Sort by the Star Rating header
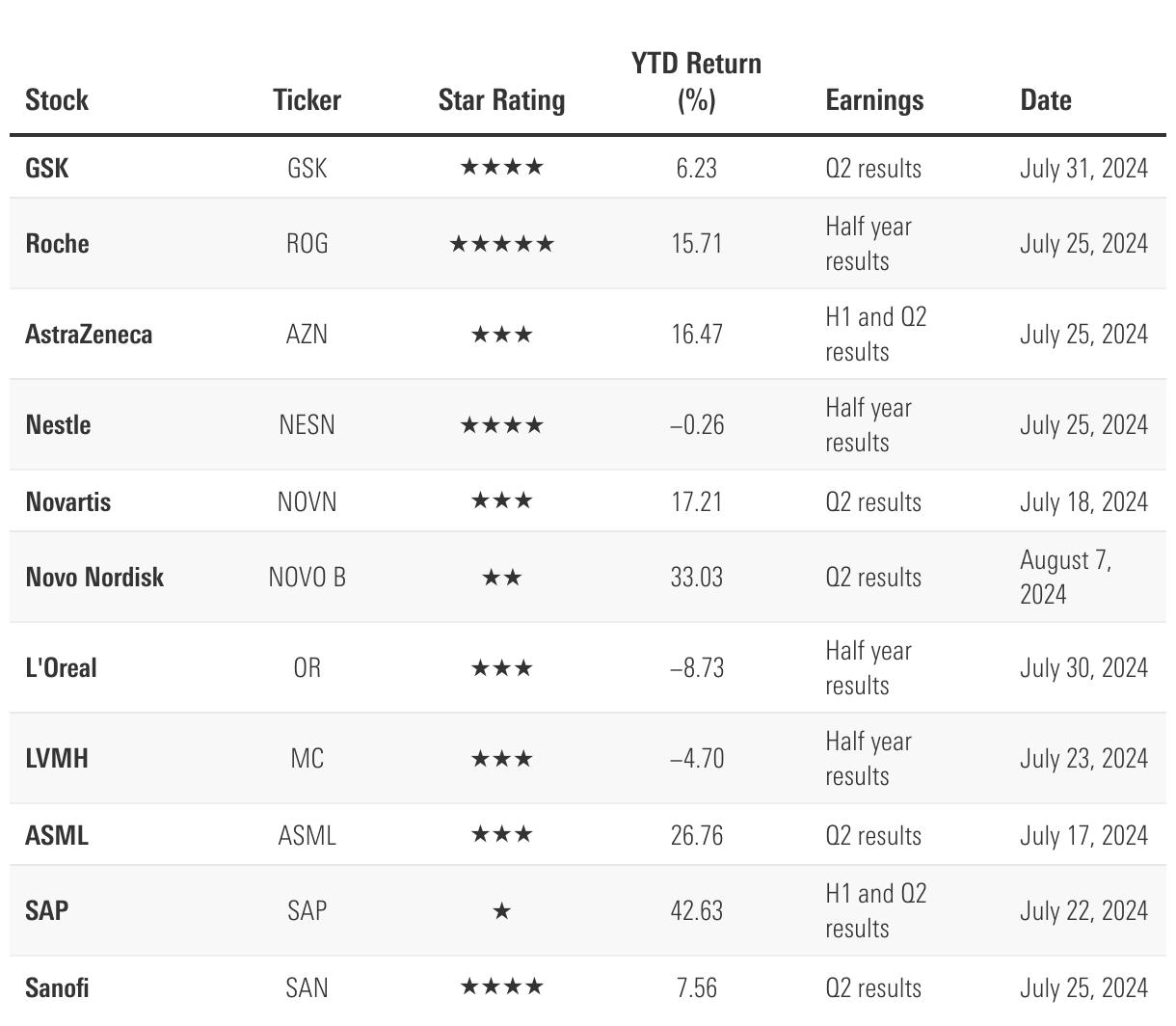The height and width of the screenshot is (1026, 1176). [x=502, y=100]
